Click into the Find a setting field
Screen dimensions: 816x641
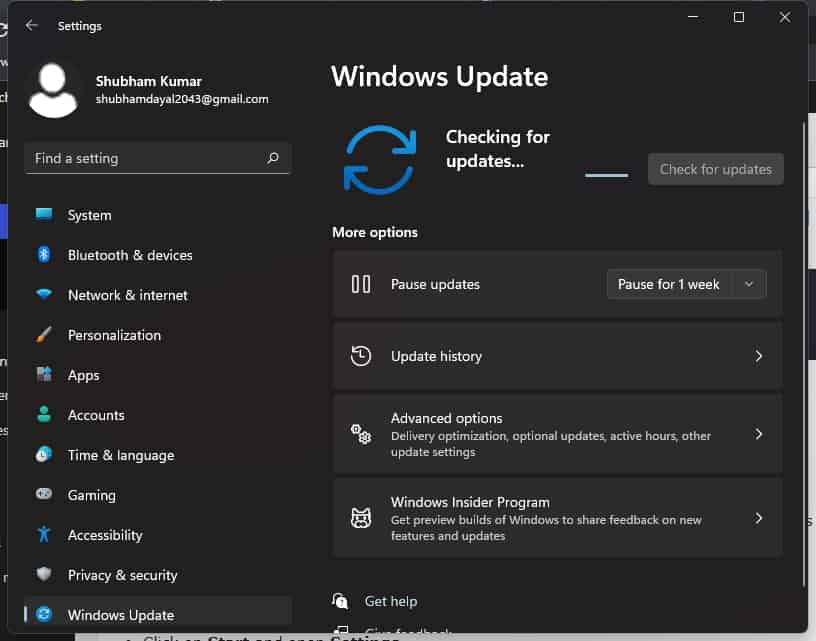point(145,158)
